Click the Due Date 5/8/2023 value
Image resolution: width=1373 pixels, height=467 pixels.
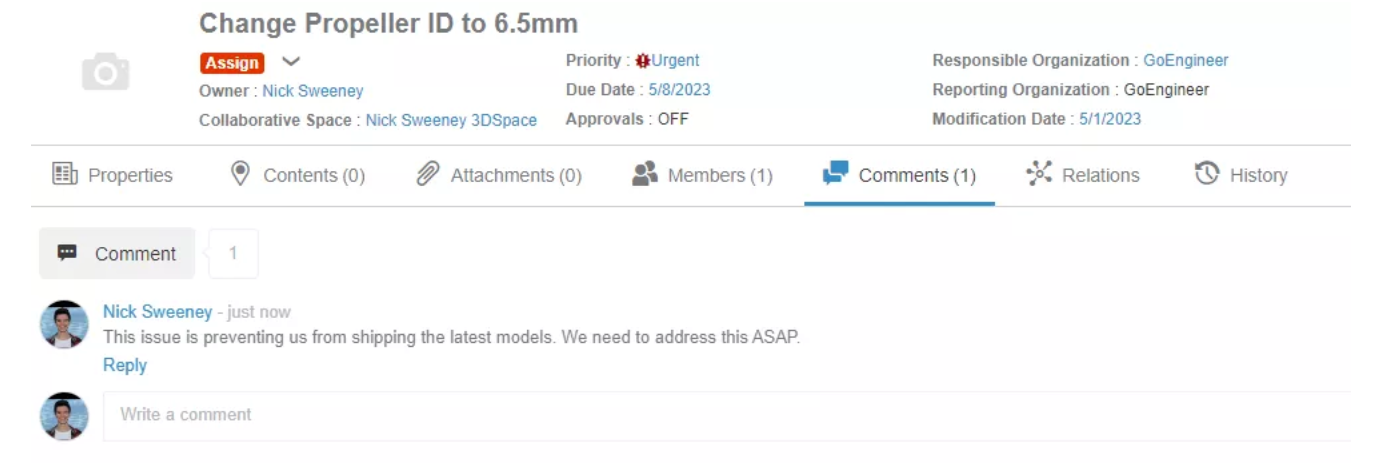(679, 89)
